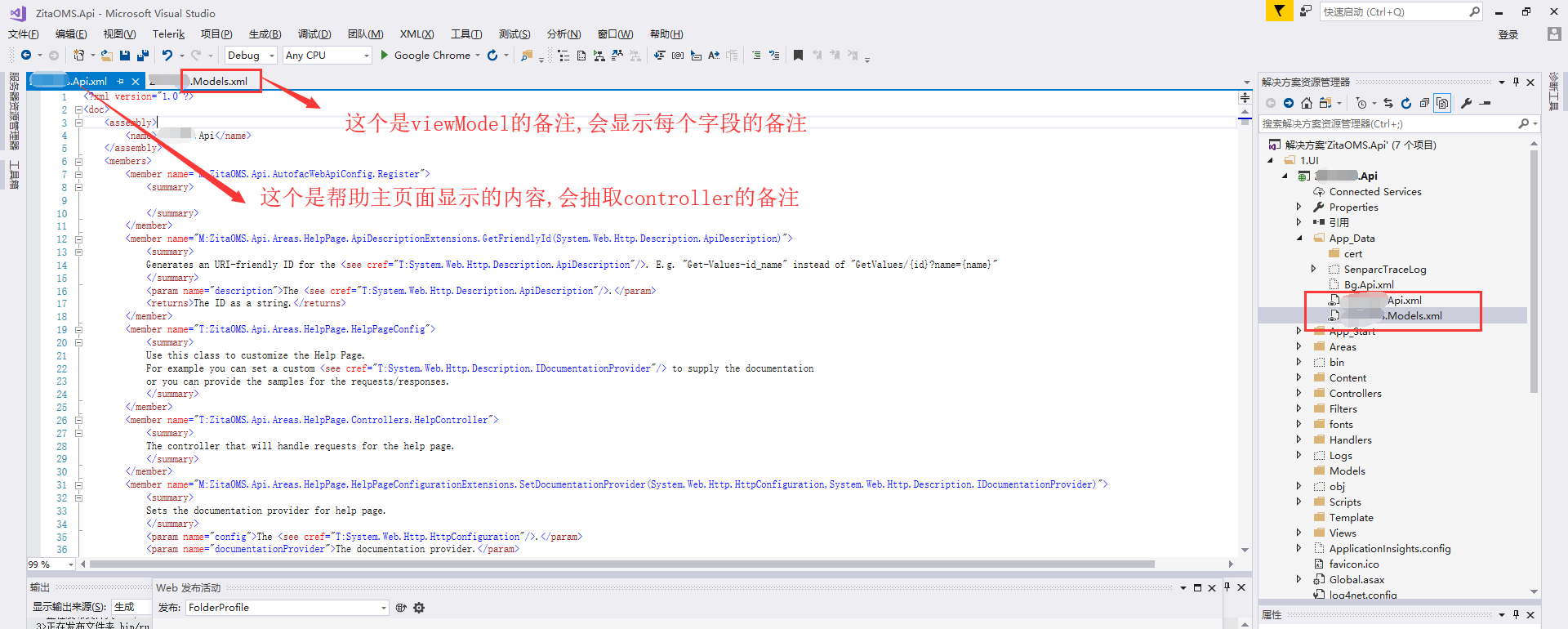
Task: Click the editor horizontal scrollbar
Action: 622,564
